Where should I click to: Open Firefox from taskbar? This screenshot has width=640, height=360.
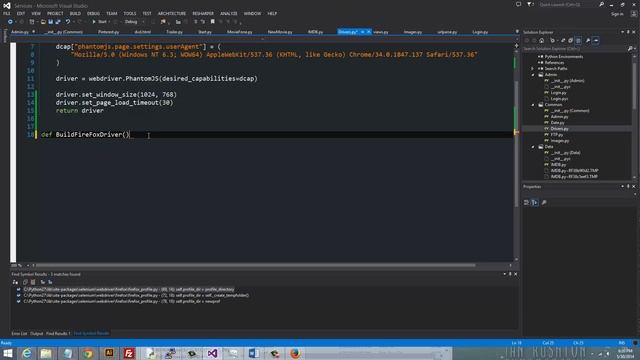295,353
